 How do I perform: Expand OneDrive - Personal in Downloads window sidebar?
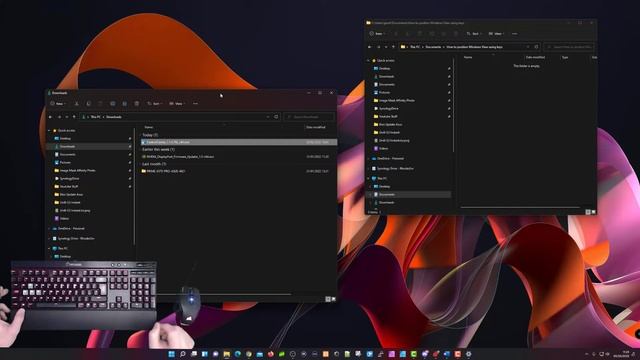click(49, 229)
